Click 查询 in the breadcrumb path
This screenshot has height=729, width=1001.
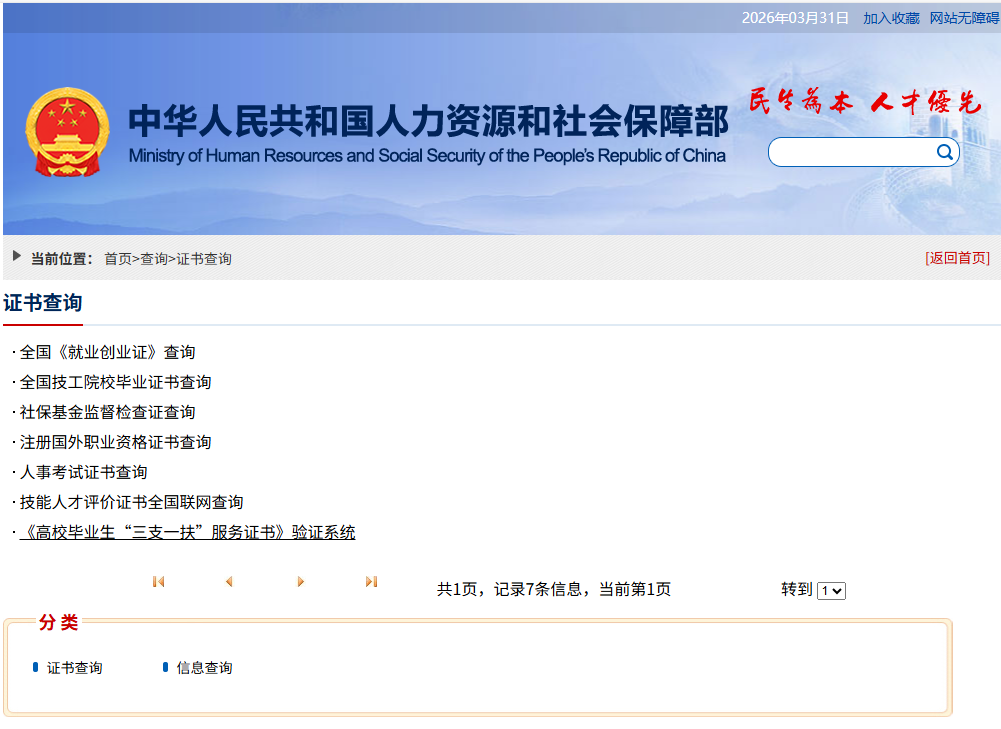pyautogui.click(x=154, y=259)
